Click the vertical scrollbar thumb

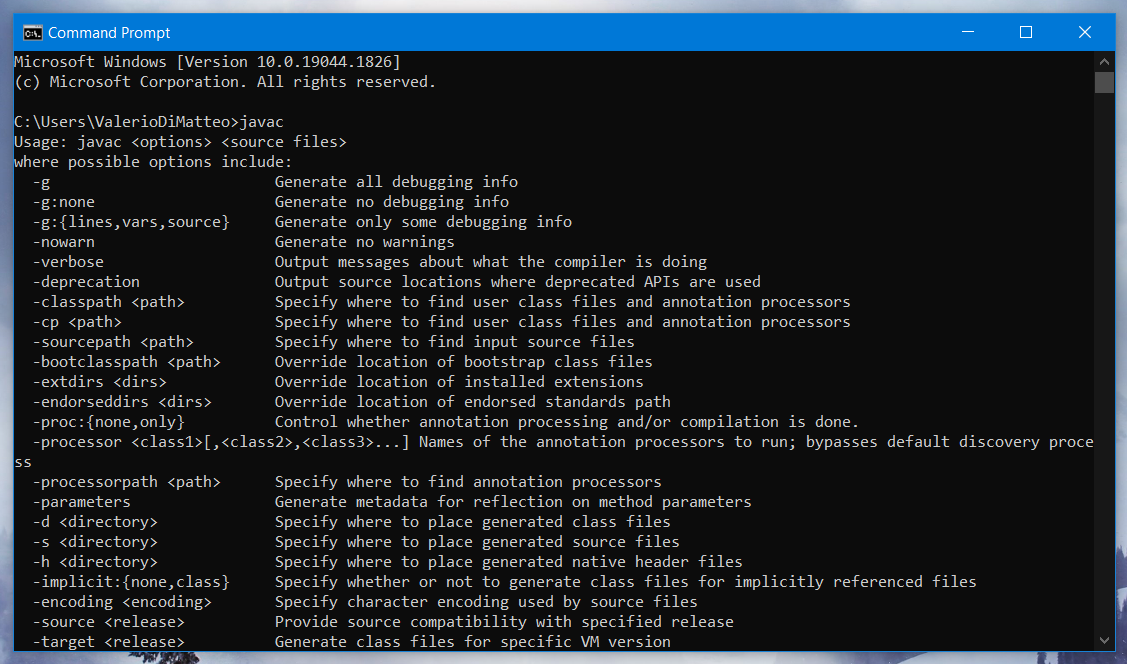click(1105, 82)
